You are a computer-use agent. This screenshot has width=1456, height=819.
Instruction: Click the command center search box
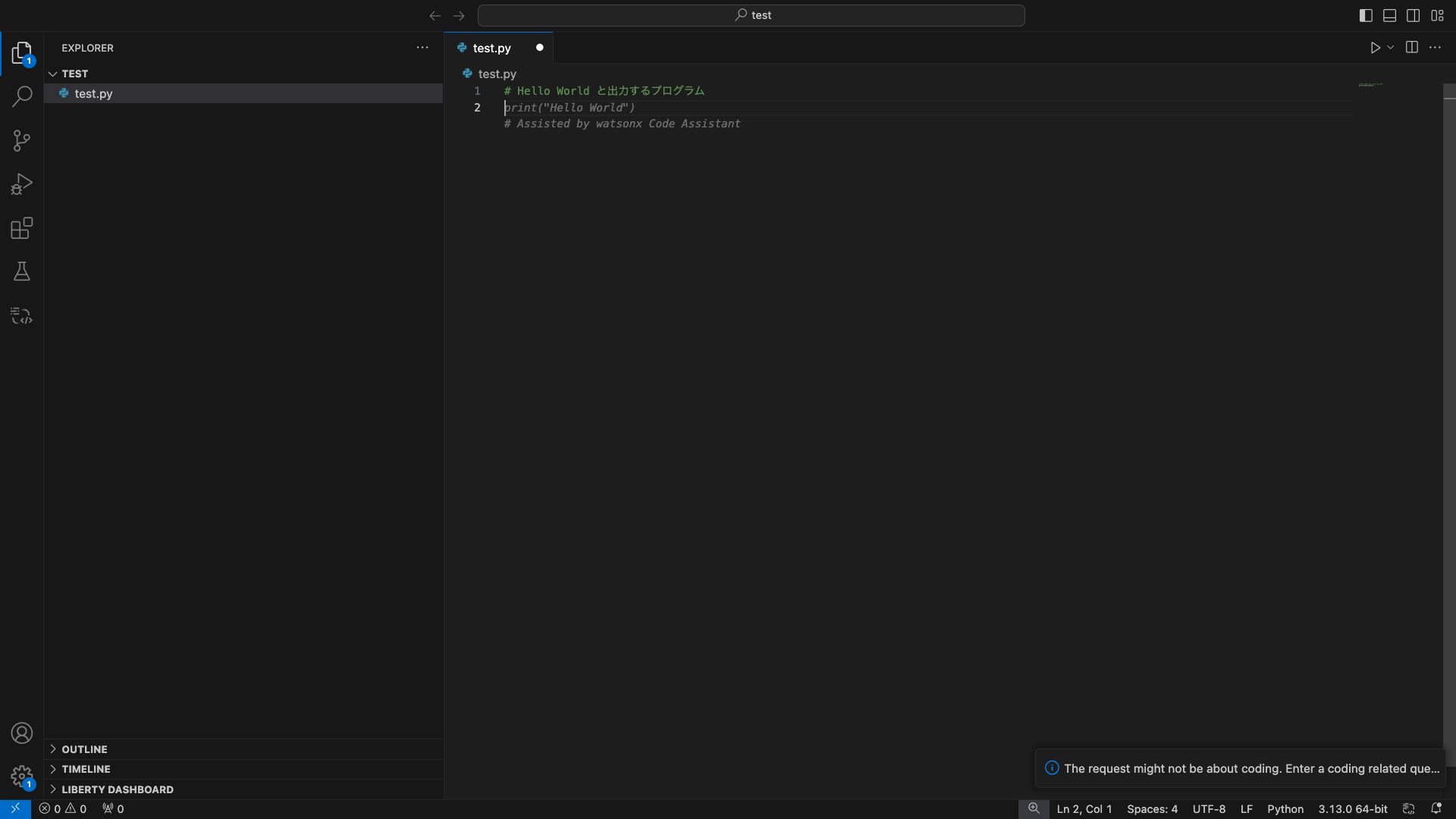[x=751, y=15]
